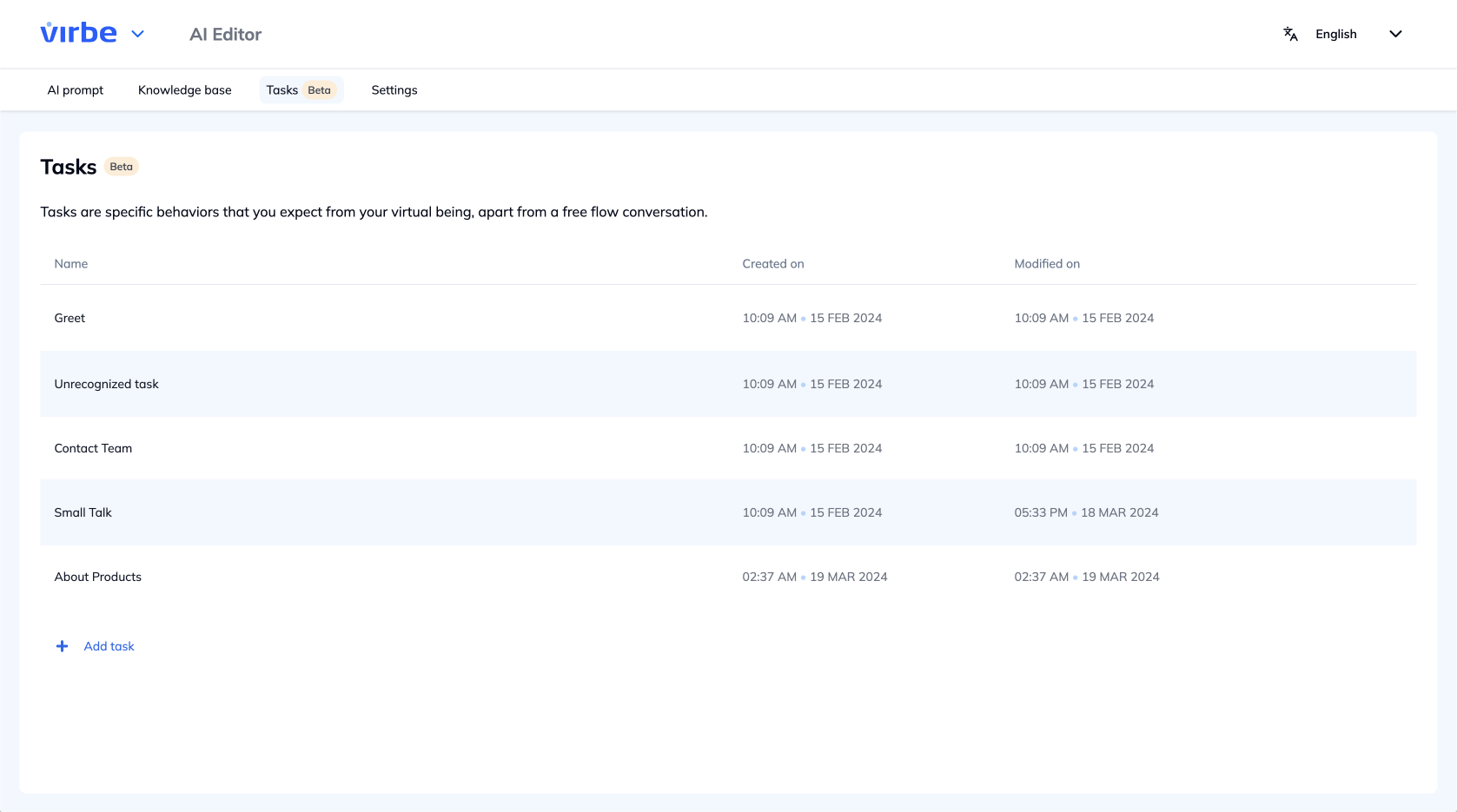Image resolution: width=1457 pixels, height=812 pixels.
Task: Click the plus icon beside Add task
Action: coord(62,646)
